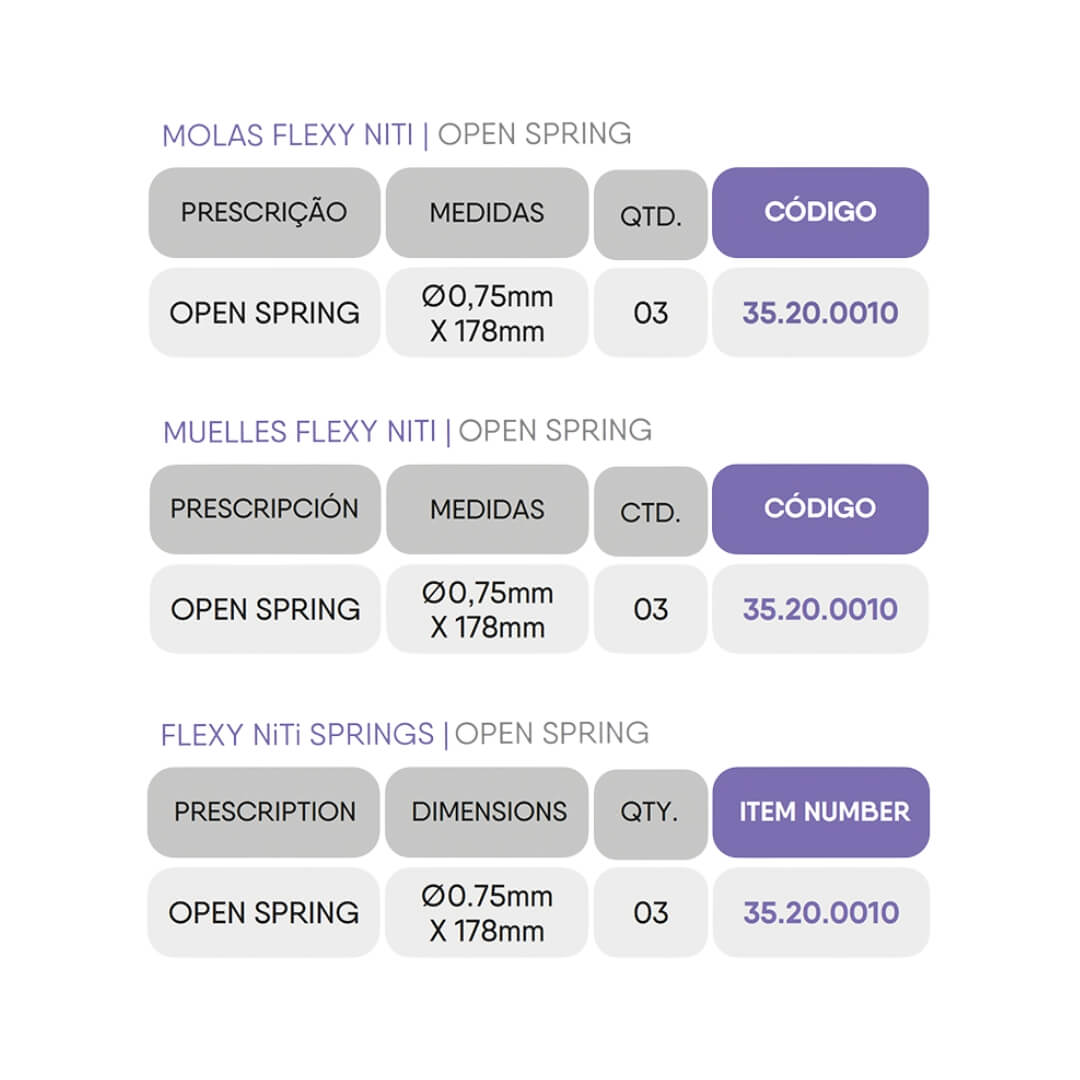Click OPEN SPRING cell under PRESCRIÇÃO

[x=264, y=313]
